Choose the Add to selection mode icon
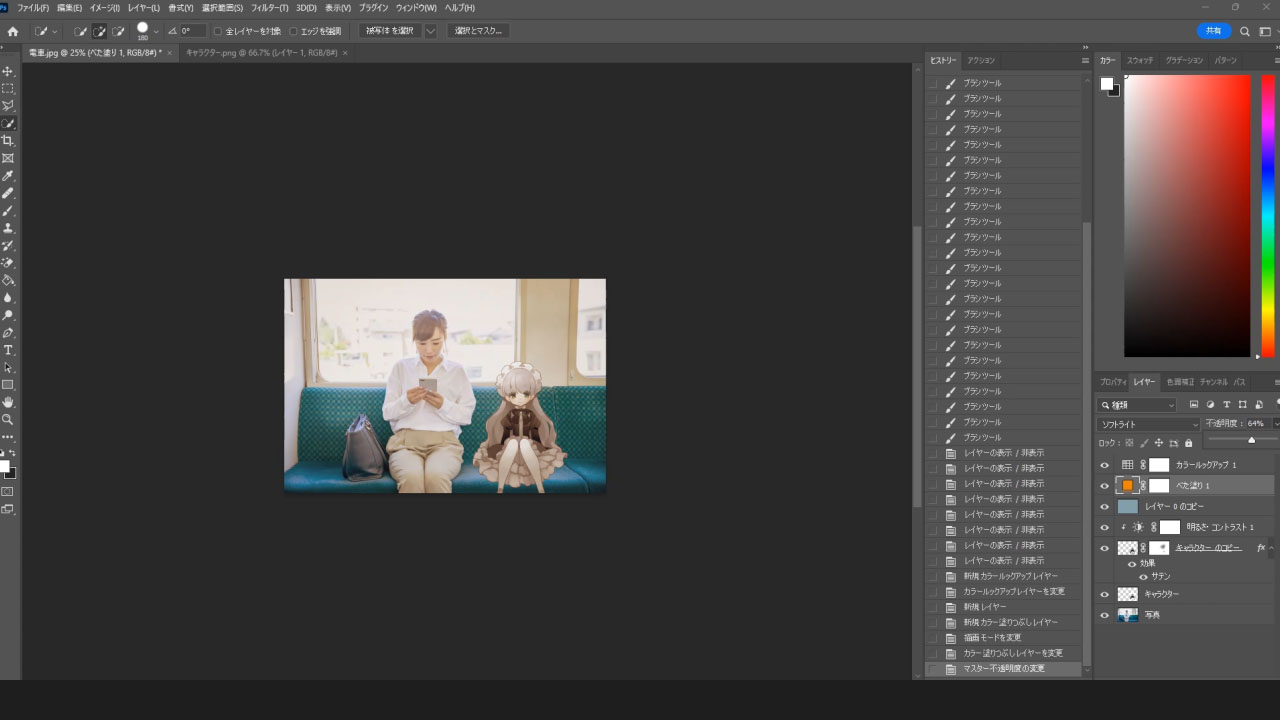Image resolution: width=1280 pixels, height=720 pixels. point(99,31)
